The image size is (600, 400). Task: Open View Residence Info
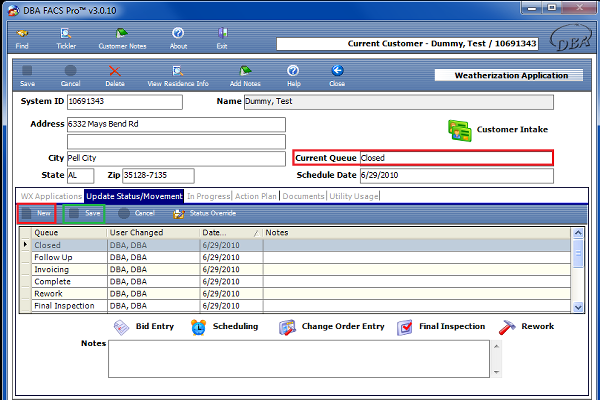[178, 76]
